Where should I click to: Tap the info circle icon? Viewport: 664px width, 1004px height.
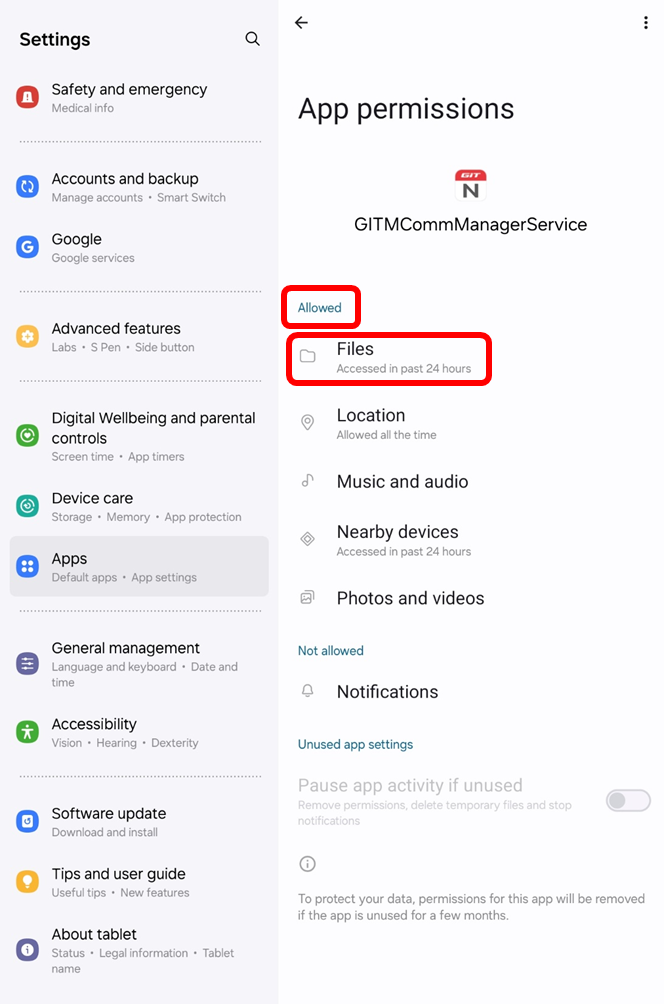(x=307, y=864)
